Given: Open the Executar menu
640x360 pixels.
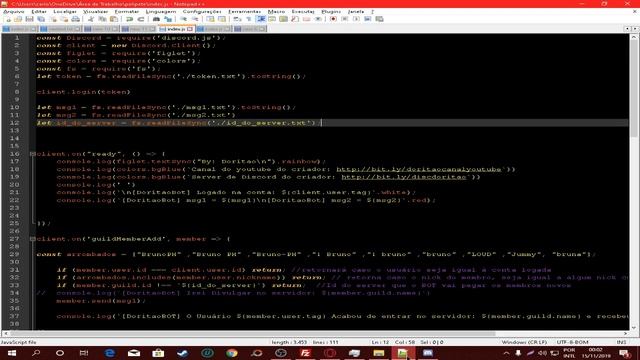Looking at the screenshot, I should [x=303, y=11].
